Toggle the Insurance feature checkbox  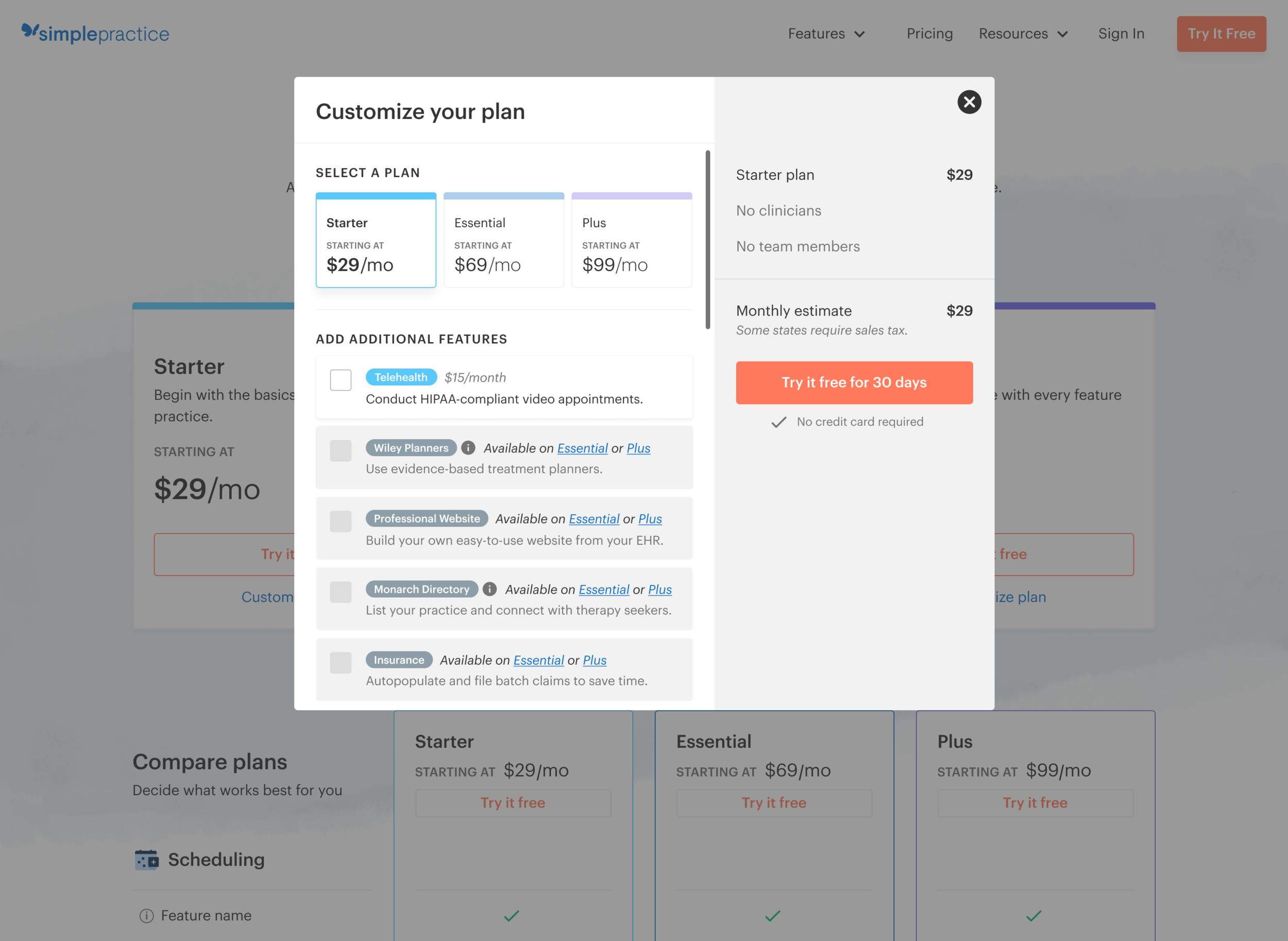pyautogui.click(x=341, y=662)
